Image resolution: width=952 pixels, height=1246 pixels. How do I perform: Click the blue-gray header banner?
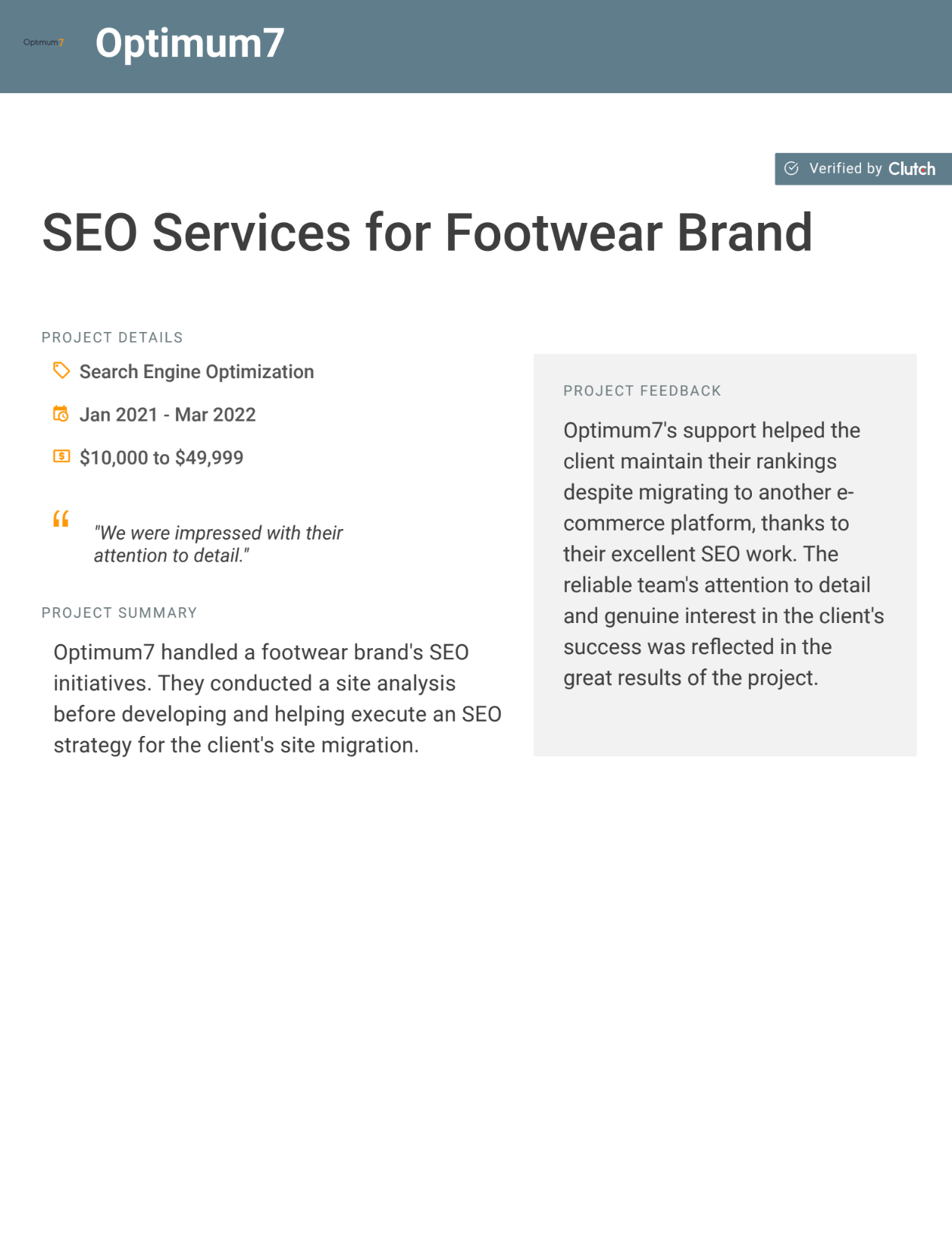(x=476, y=46)
